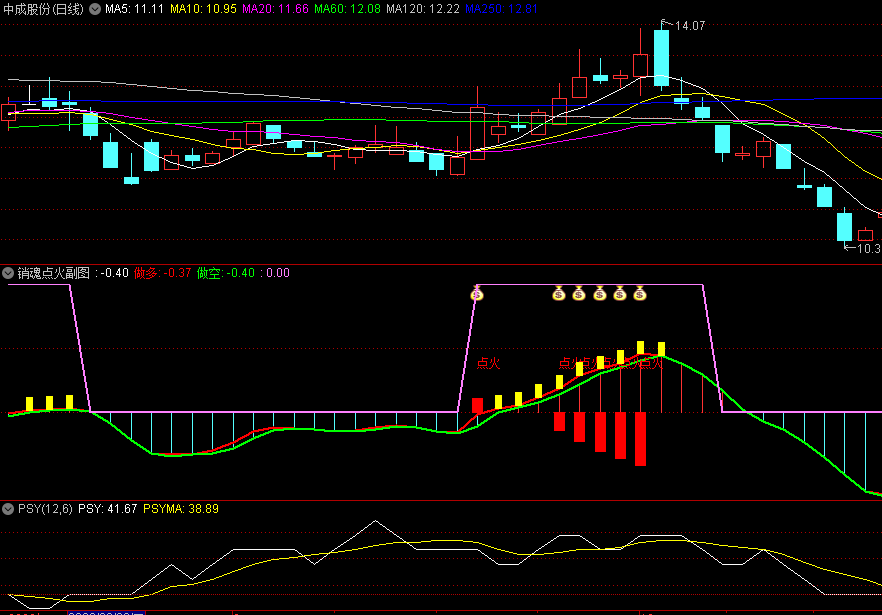The width and height of the screenshot is (882, 615).
Task: Click the MA120: 12.22 label
Action: pyautogui.click(x=423, y=9)
